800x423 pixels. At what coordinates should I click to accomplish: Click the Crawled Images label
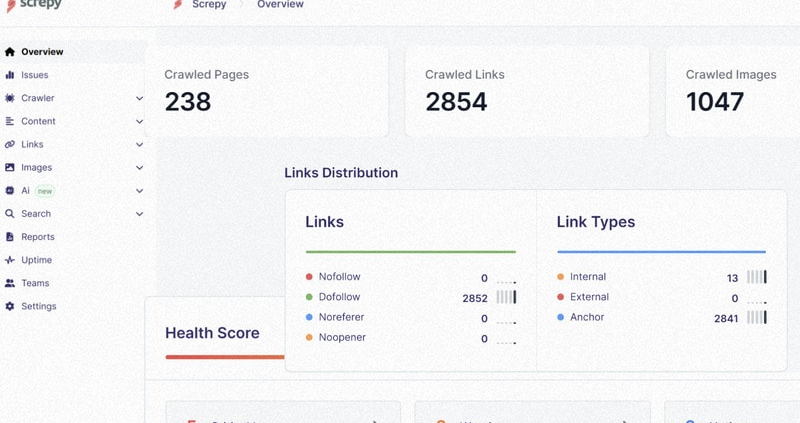[731, 74]
